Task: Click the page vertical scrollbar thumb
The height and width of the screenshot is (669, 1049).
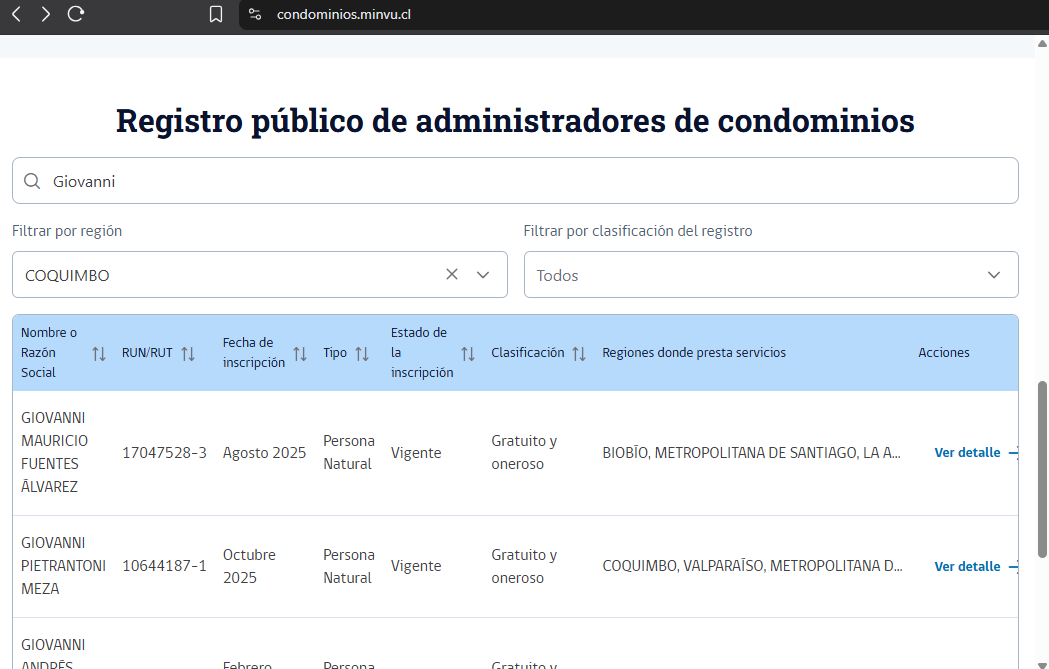Action: (1042, 469)
